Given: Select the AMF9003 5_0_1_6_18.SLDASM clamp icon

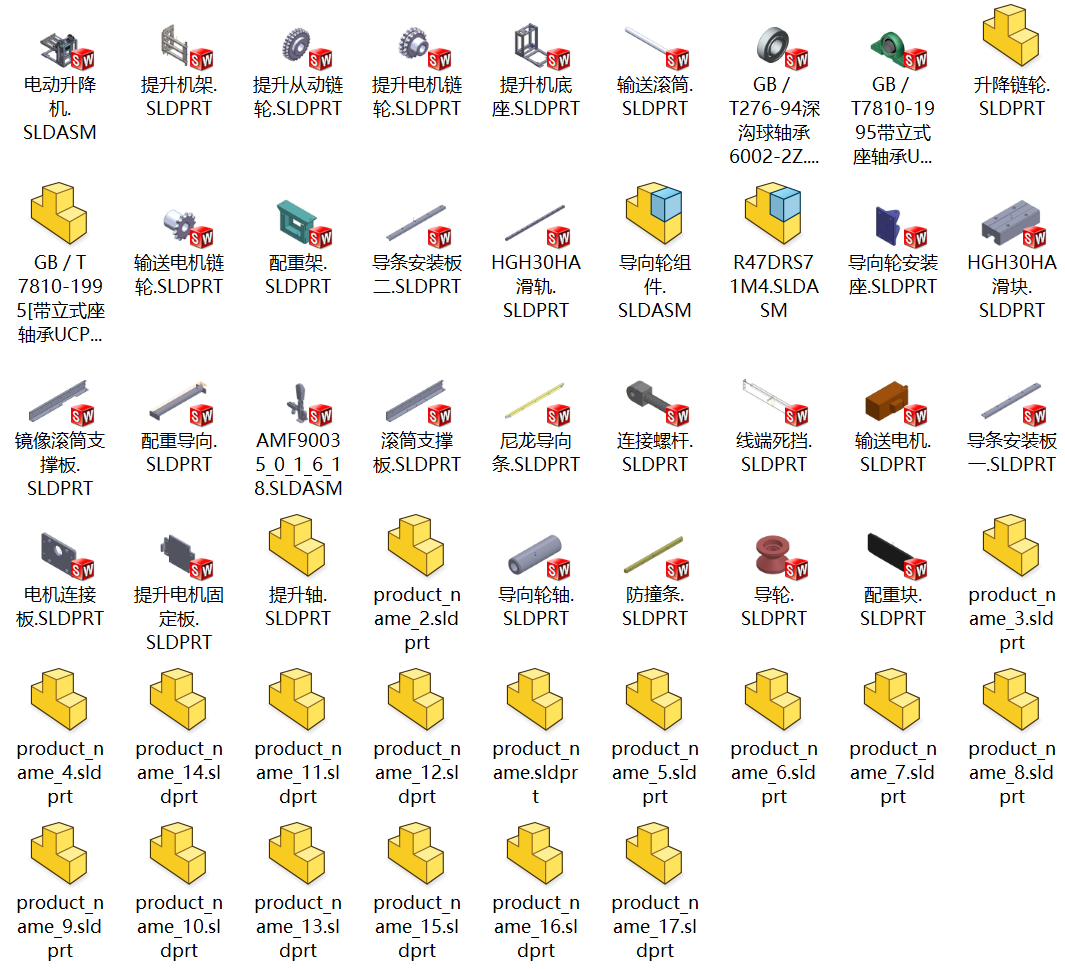Looking at the screenshot, I should 309,404.
